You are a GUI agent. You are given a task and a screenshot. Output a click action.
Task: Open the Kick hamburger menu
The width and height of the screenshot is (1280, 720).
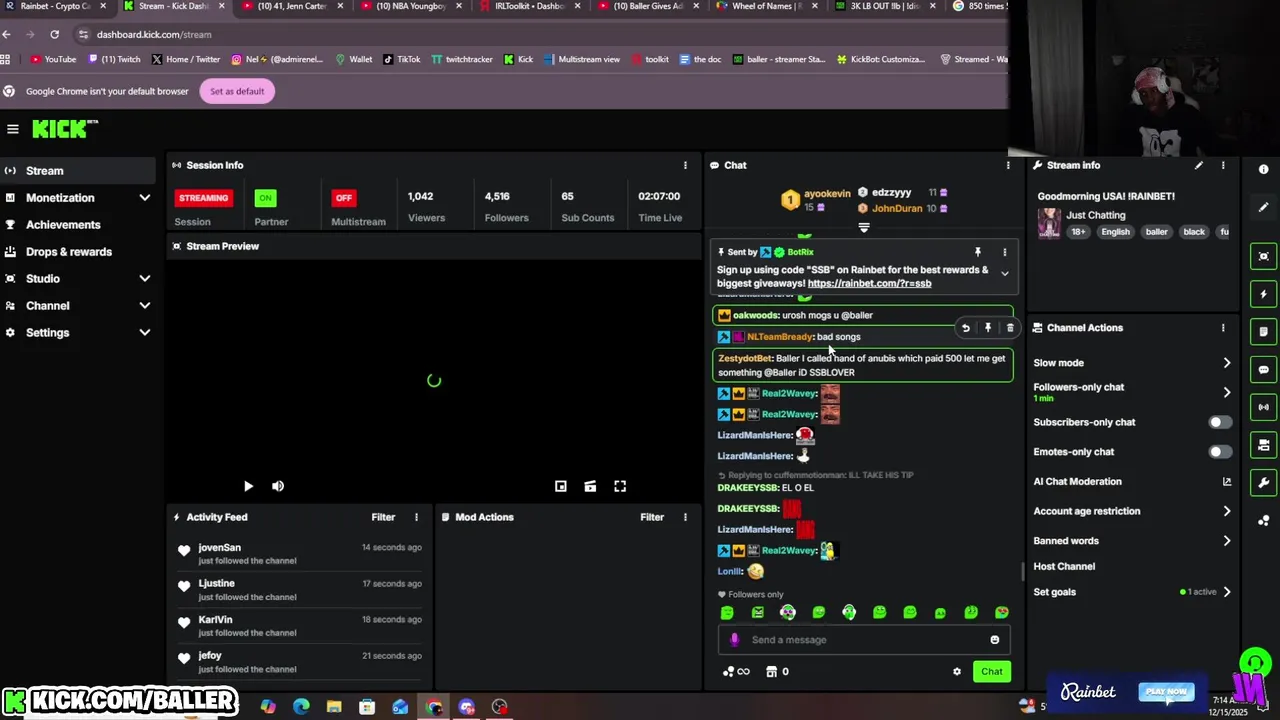(x=13, y=129)
